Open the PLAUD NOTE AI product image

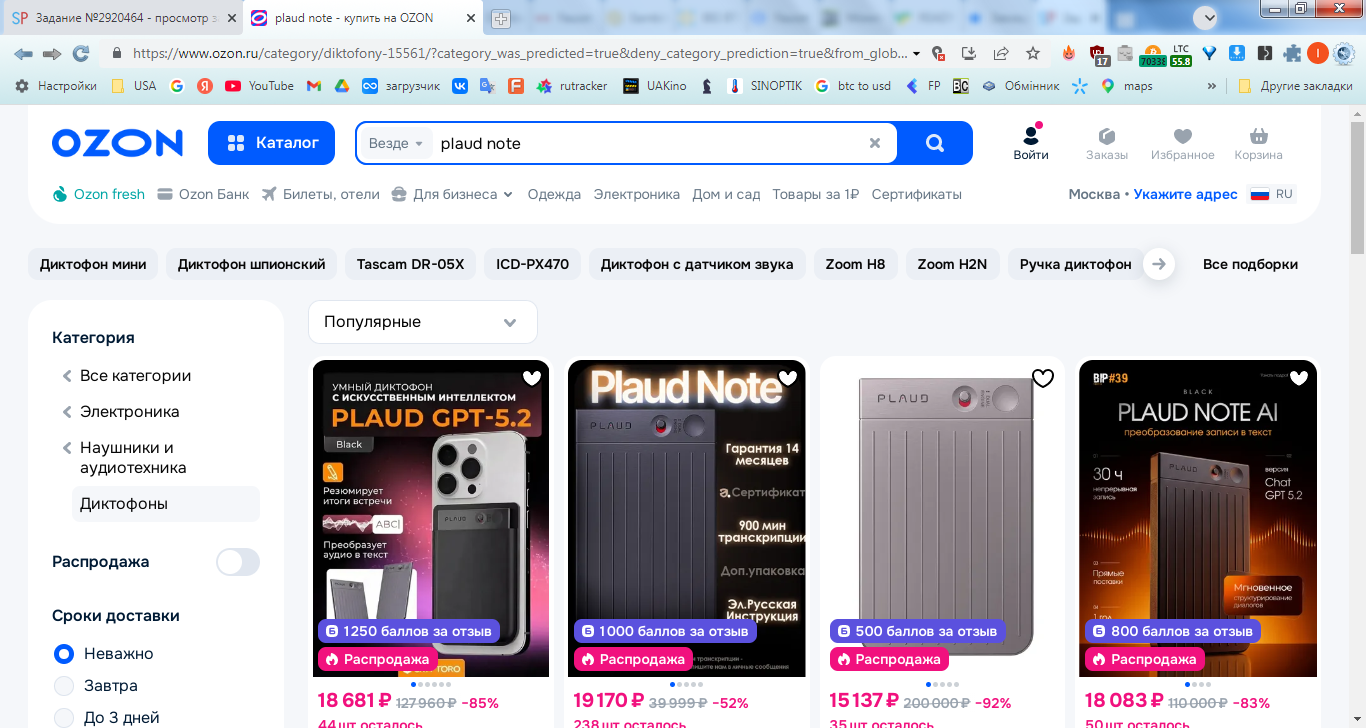(x=1198, y=518)
